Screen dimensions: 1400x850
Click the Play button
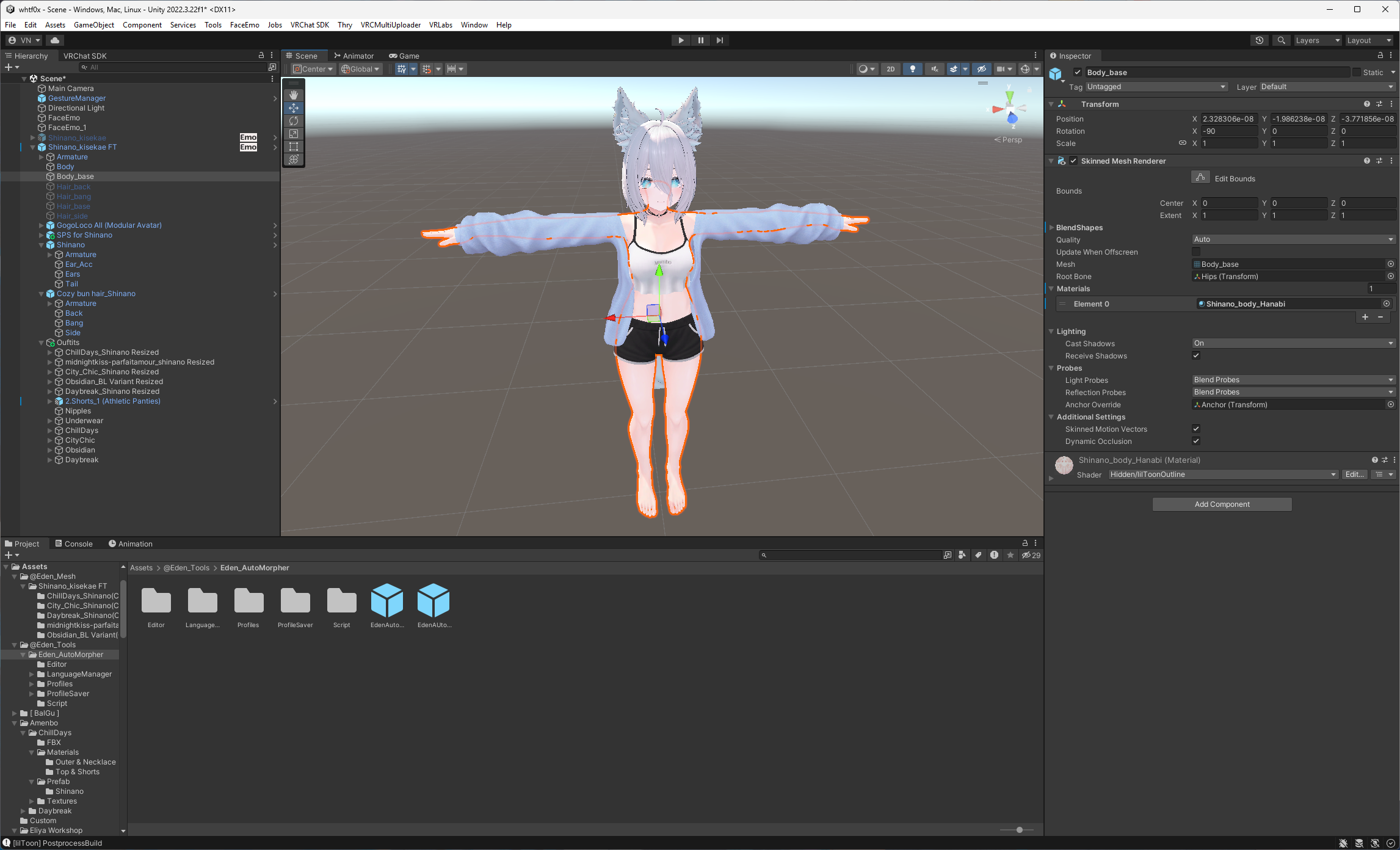[x=681, y=40]
